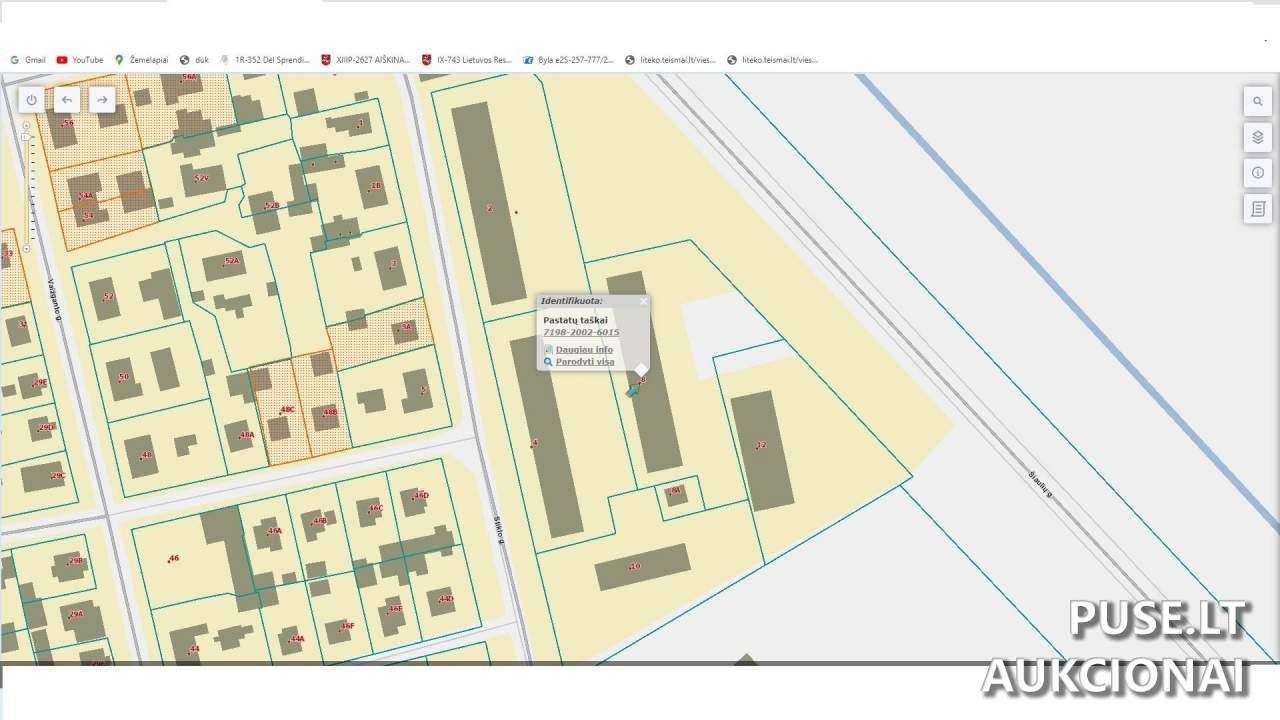Open the YouTube bookmark

80,60
